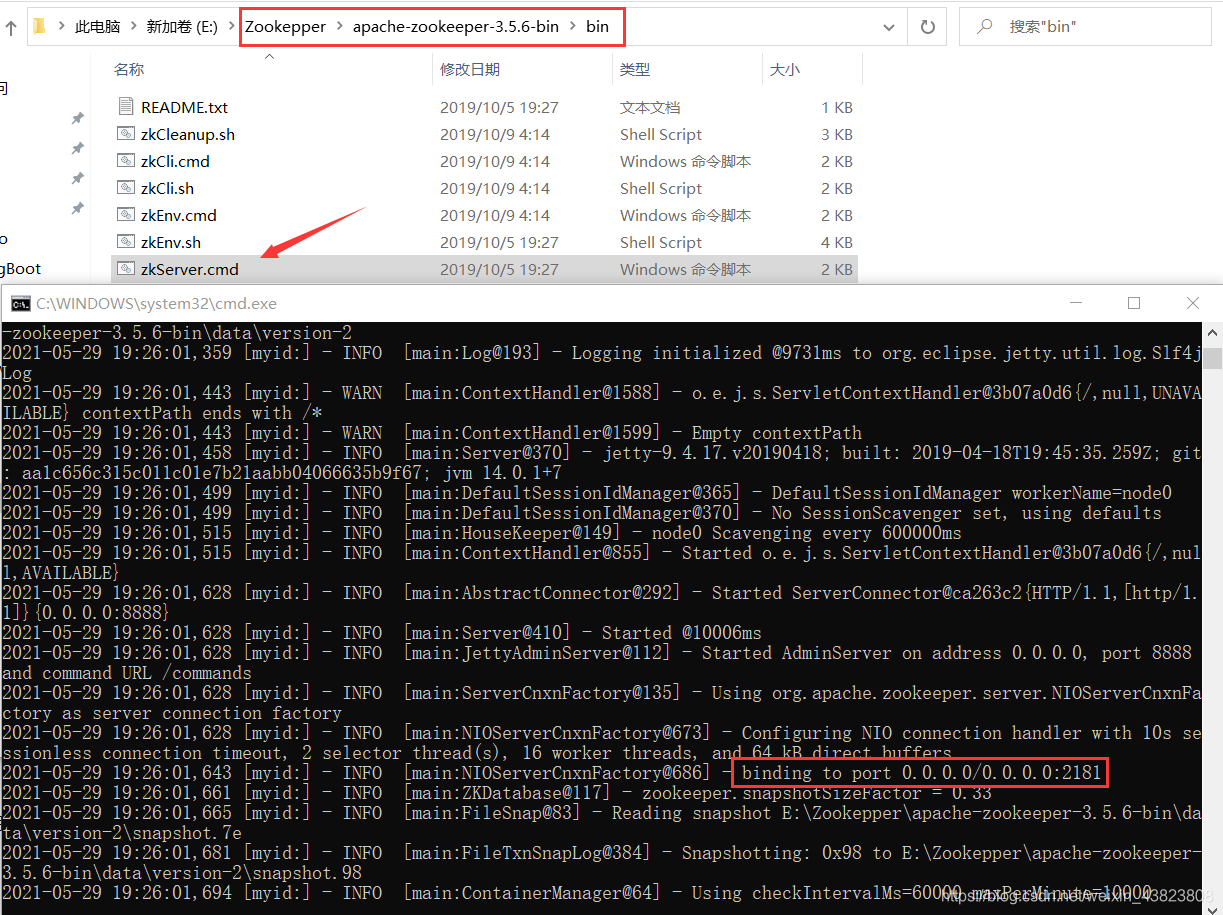Click C:\WINDOWS\system32\cmd.exe title bar text
Image resolution: width=1223 pixels, height=915 pixels.
[156, 303]
